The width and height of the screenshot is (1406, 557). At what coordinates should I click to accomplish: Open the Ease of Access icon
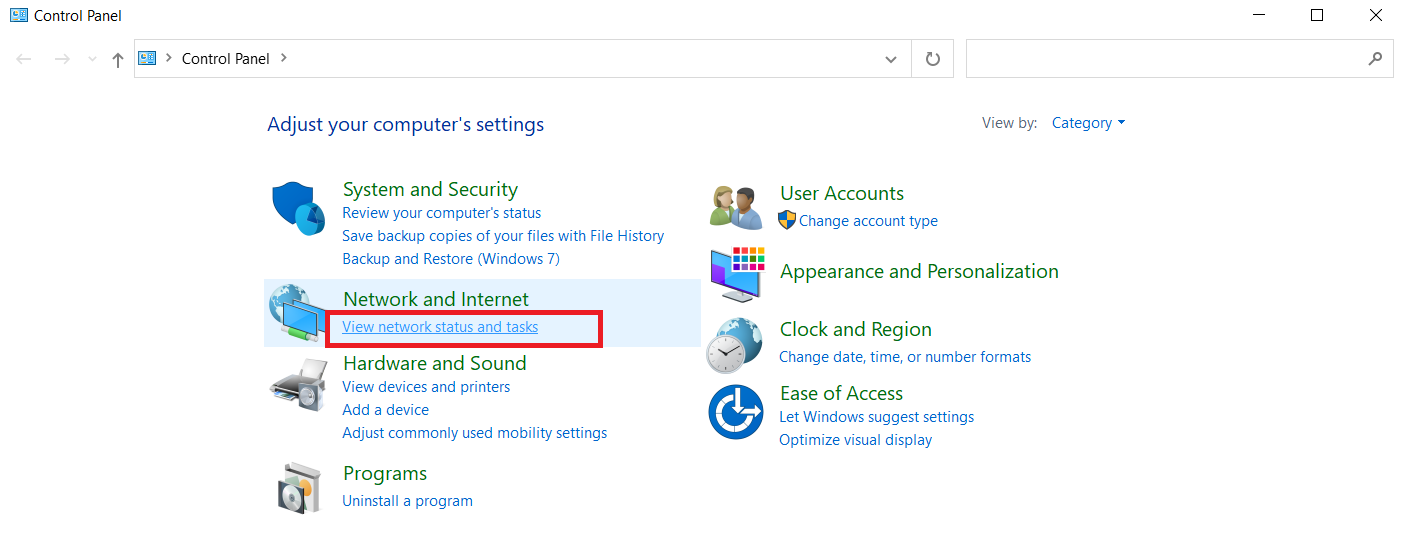click(x=736, y=412)
